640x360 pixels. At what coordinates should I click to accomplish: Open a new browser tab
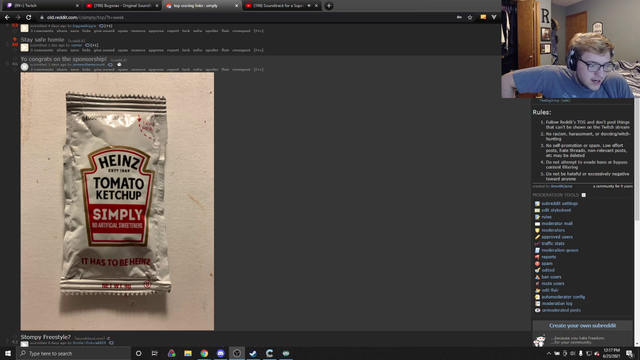pos(329,6)
